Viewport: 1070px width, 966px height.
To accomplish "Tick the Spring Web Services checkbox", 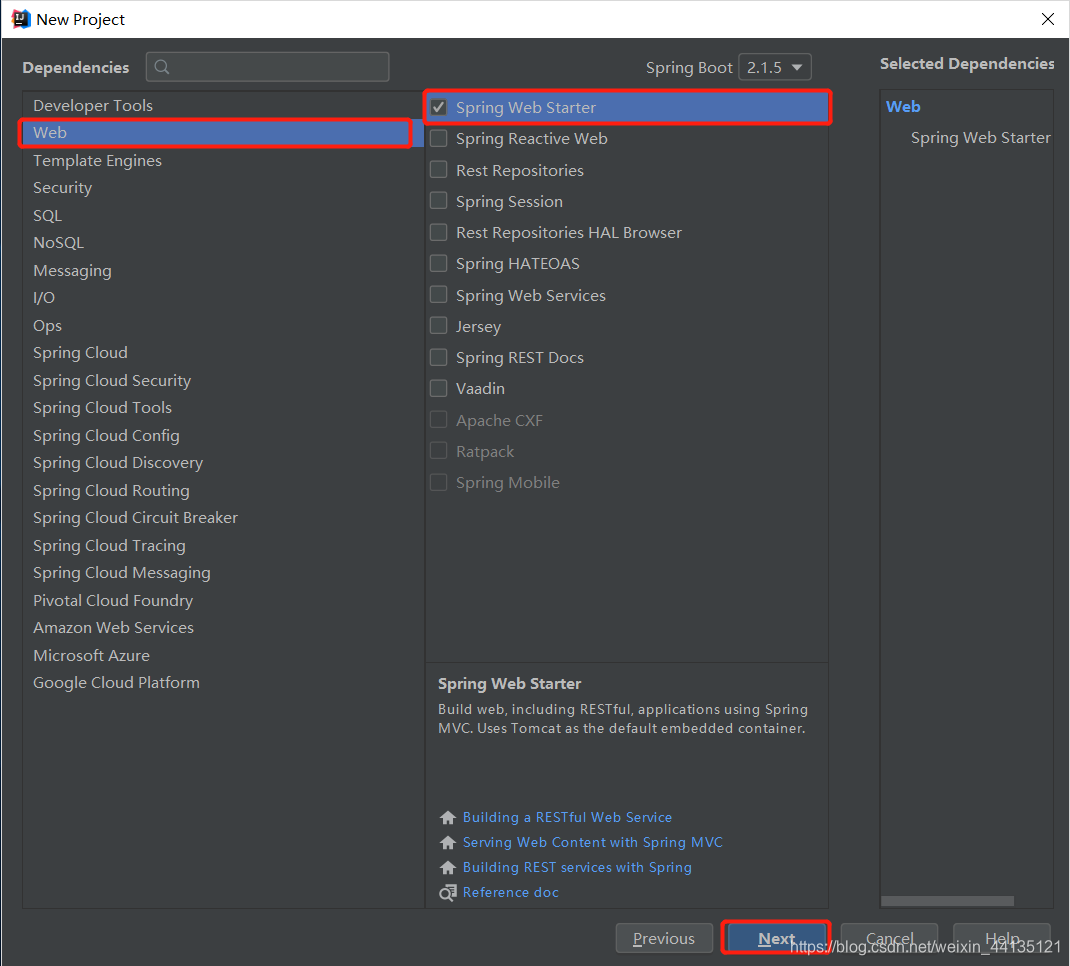I will 439,295.
